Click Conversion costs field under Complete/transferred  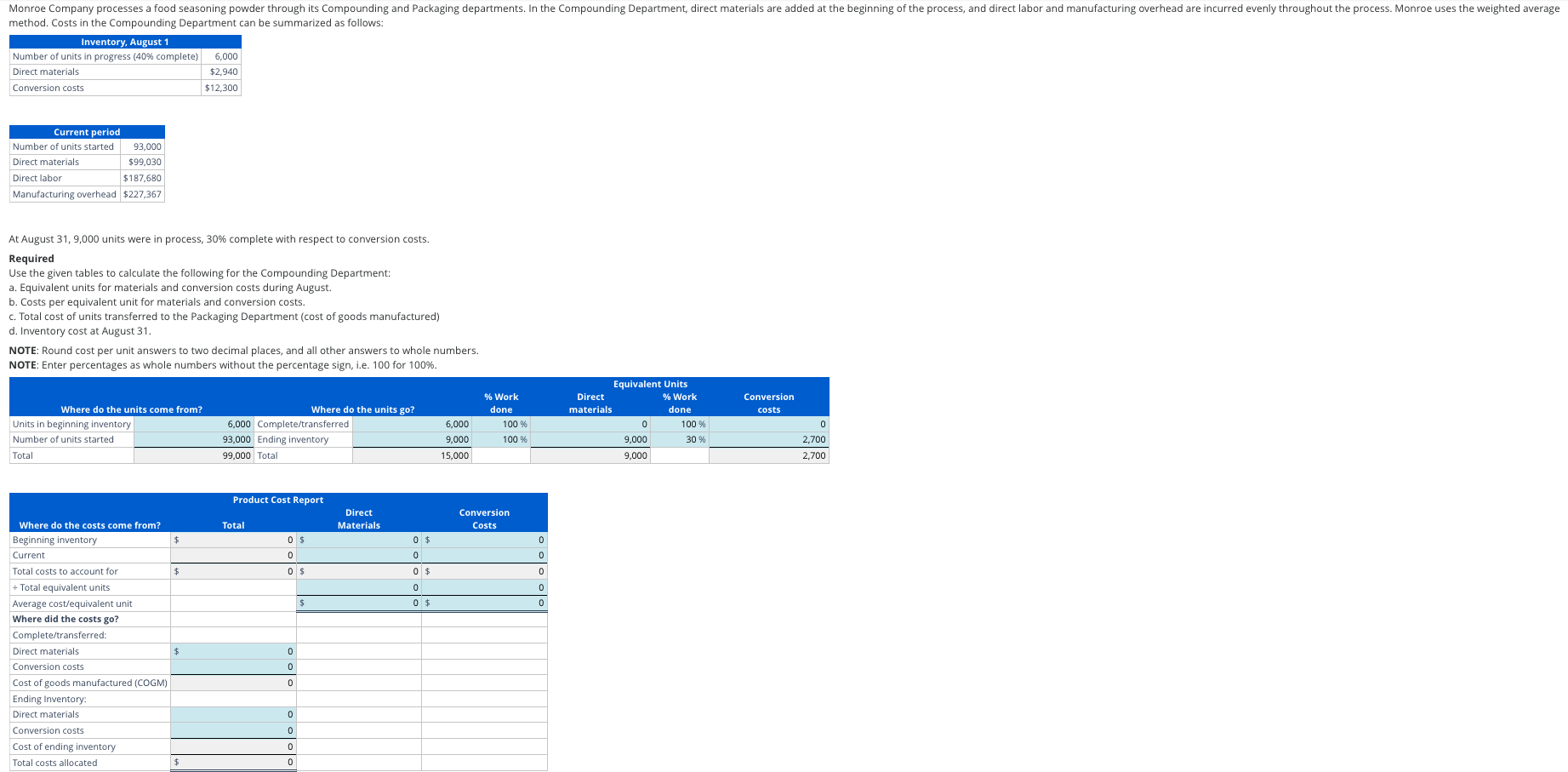click(232, 666)
